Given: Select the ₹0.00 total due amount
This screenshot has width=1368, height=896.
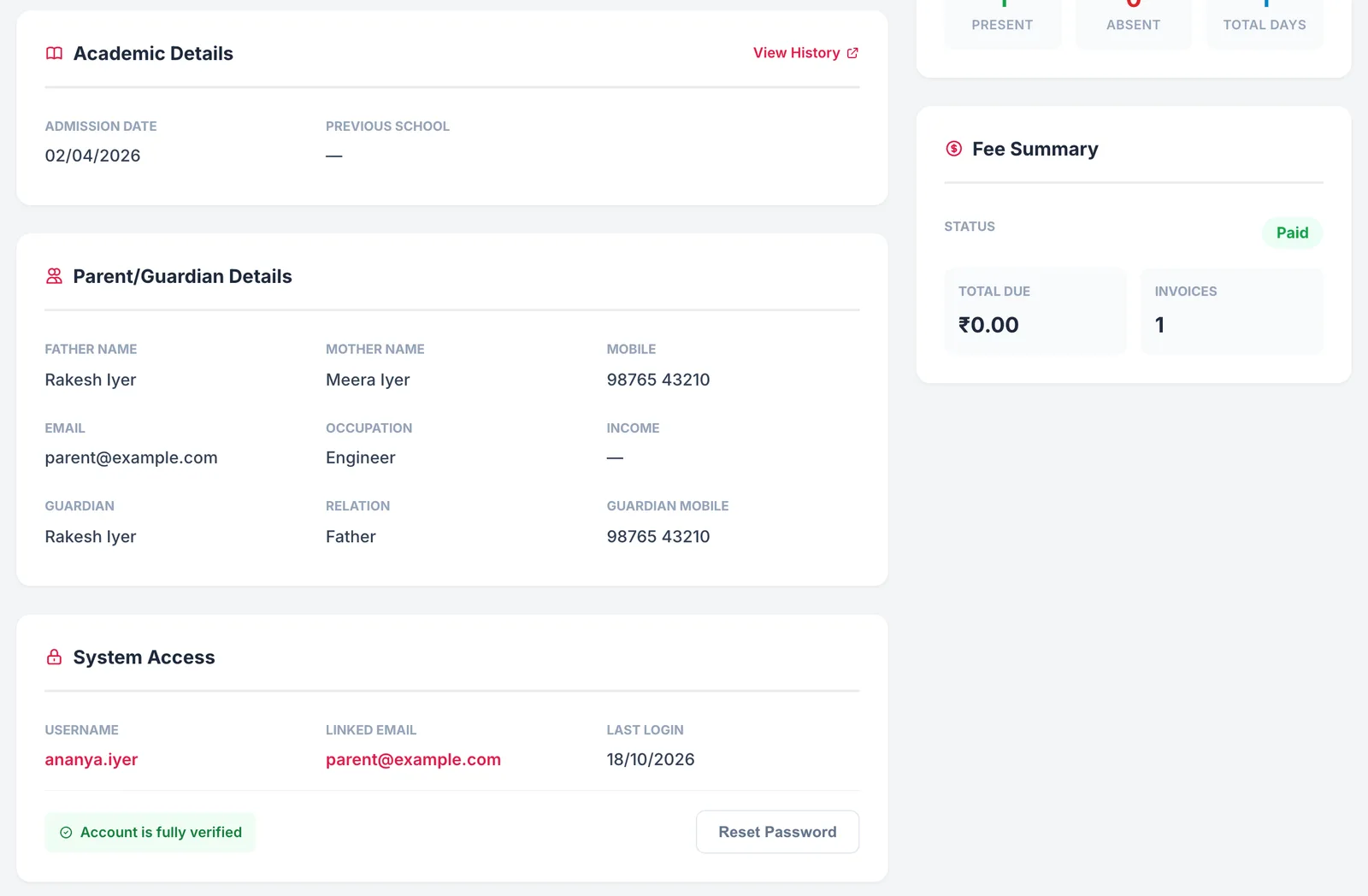Looking at the screenshot, I should [988, 325].
